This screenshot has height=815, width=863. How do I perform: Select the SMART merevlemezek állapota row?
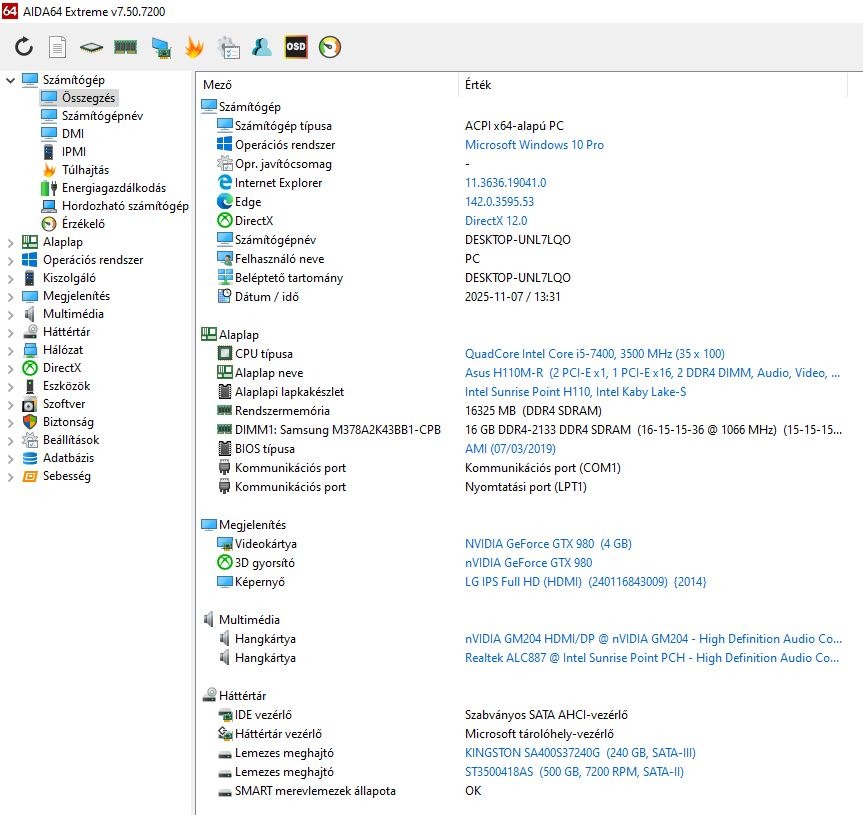point(523,791)
